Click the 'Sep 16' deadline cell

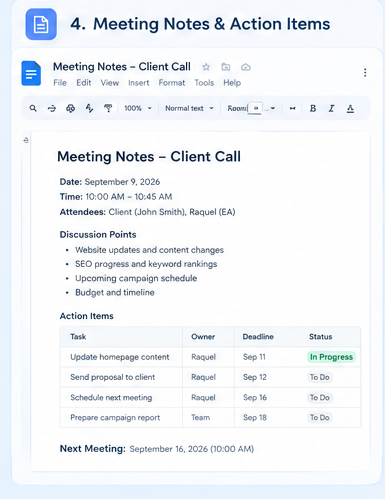point(255,398)
